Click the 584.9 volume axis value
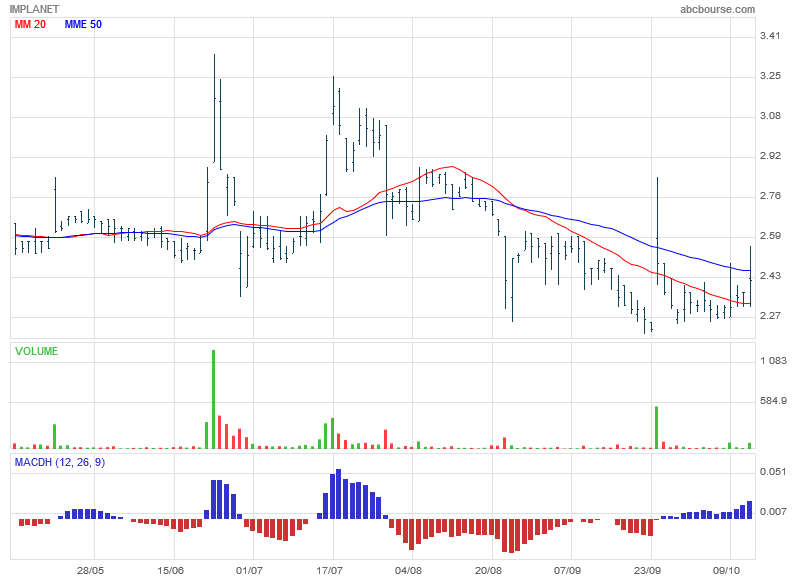The image size is (800, 580). 773,401
